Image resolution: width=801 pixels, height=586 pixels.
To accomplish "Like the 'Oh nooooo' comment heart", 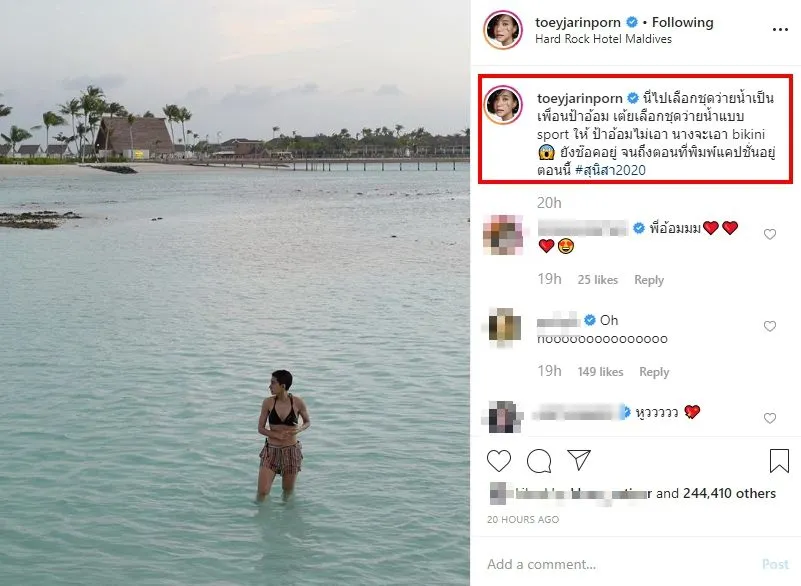I will pos(770,326).
